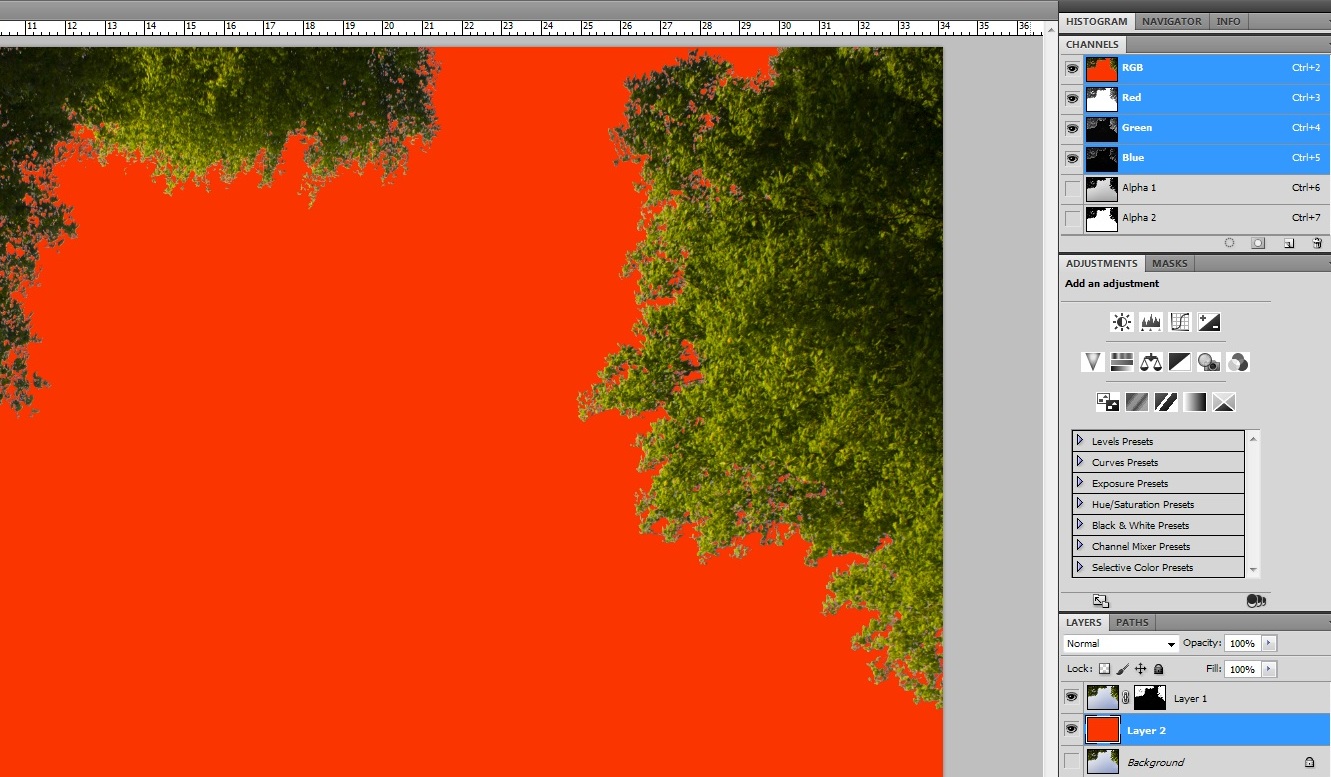Click the mask link icon on Layer 1
The width and height of the screenshot is (1331, 777).
(1125, 698)
